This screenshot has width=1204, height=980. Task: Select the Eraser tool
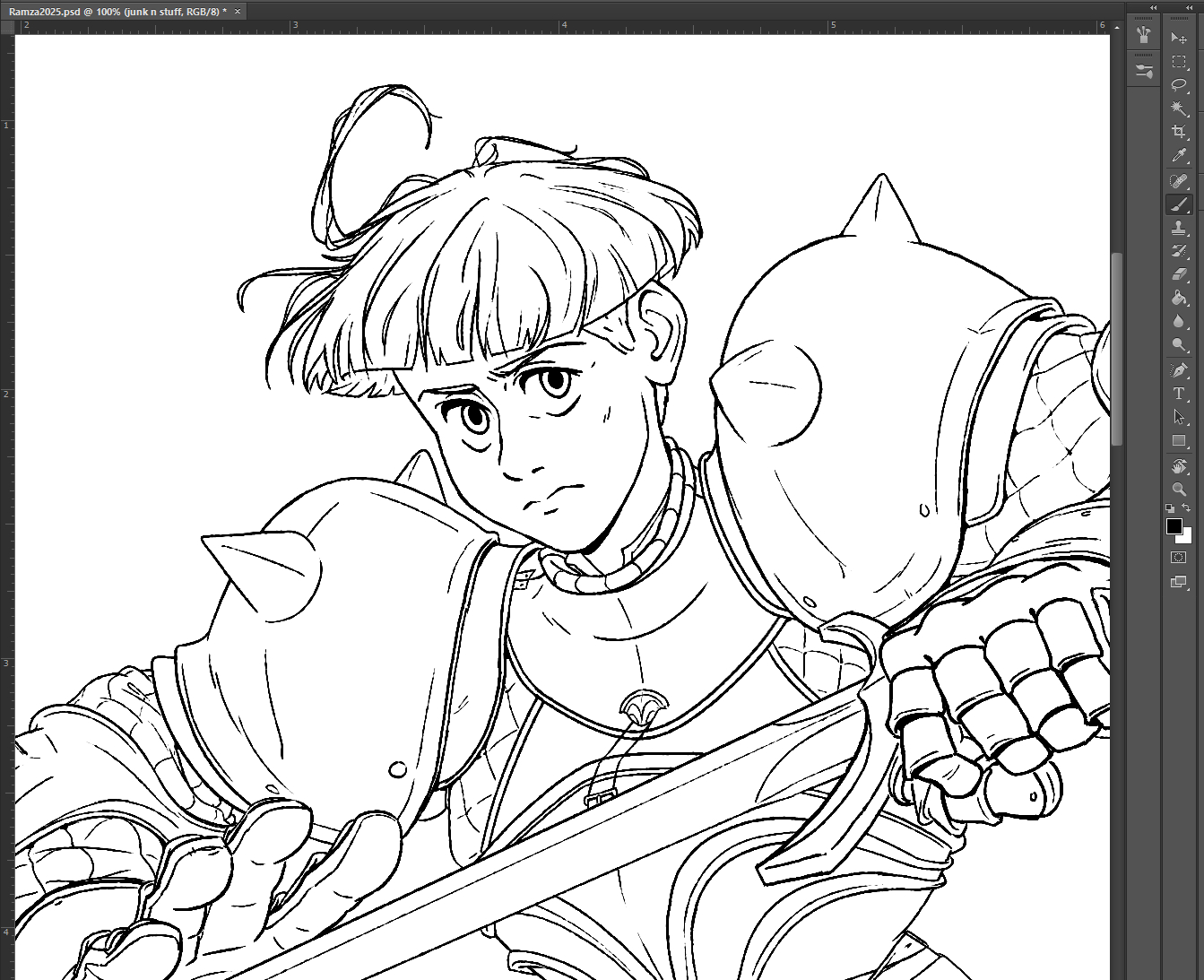coord(1179,274)
